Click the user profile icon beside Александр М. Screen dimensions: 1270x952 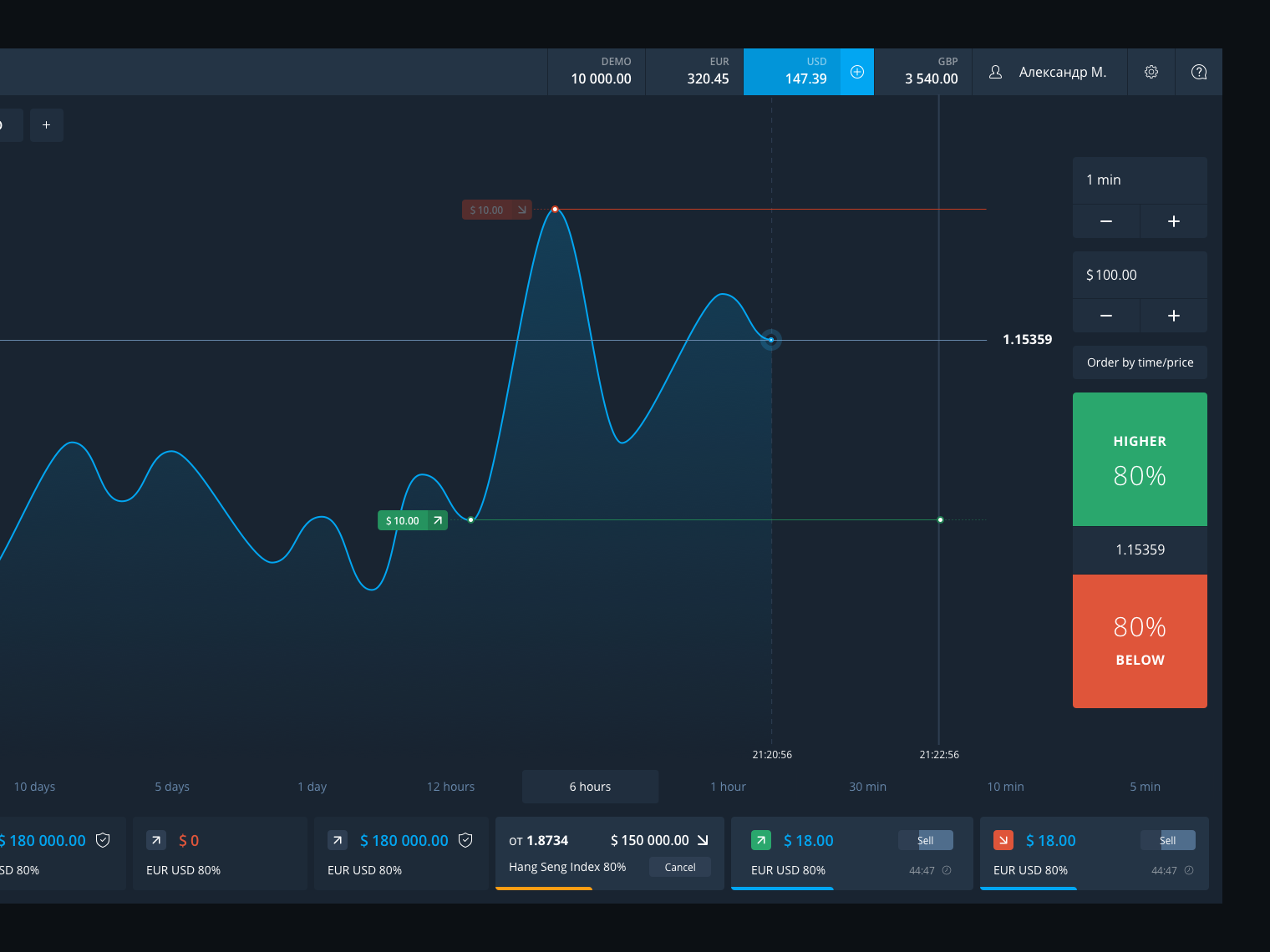pos(995,72)
